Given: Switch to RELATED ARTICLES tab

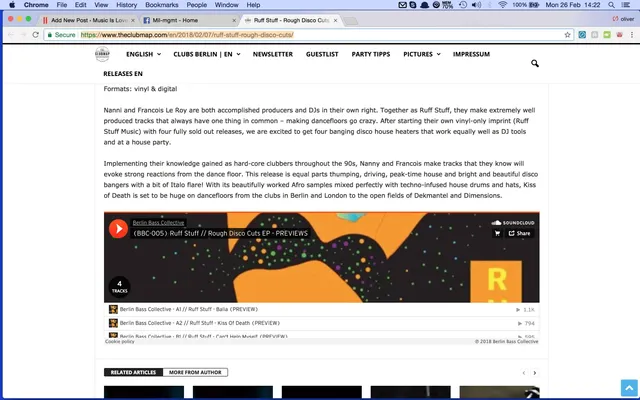Looking at the screenshot, I should coord(133,372).
